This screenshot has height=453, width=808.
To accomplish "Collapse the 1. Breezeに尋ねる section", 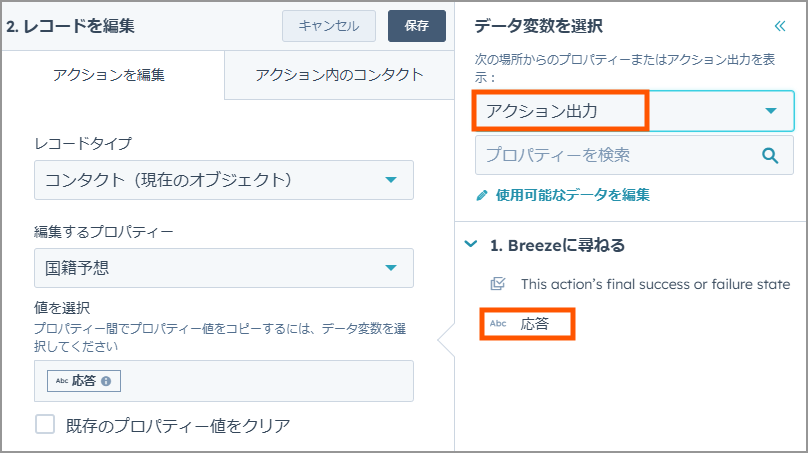I will [x=471, y=244].
